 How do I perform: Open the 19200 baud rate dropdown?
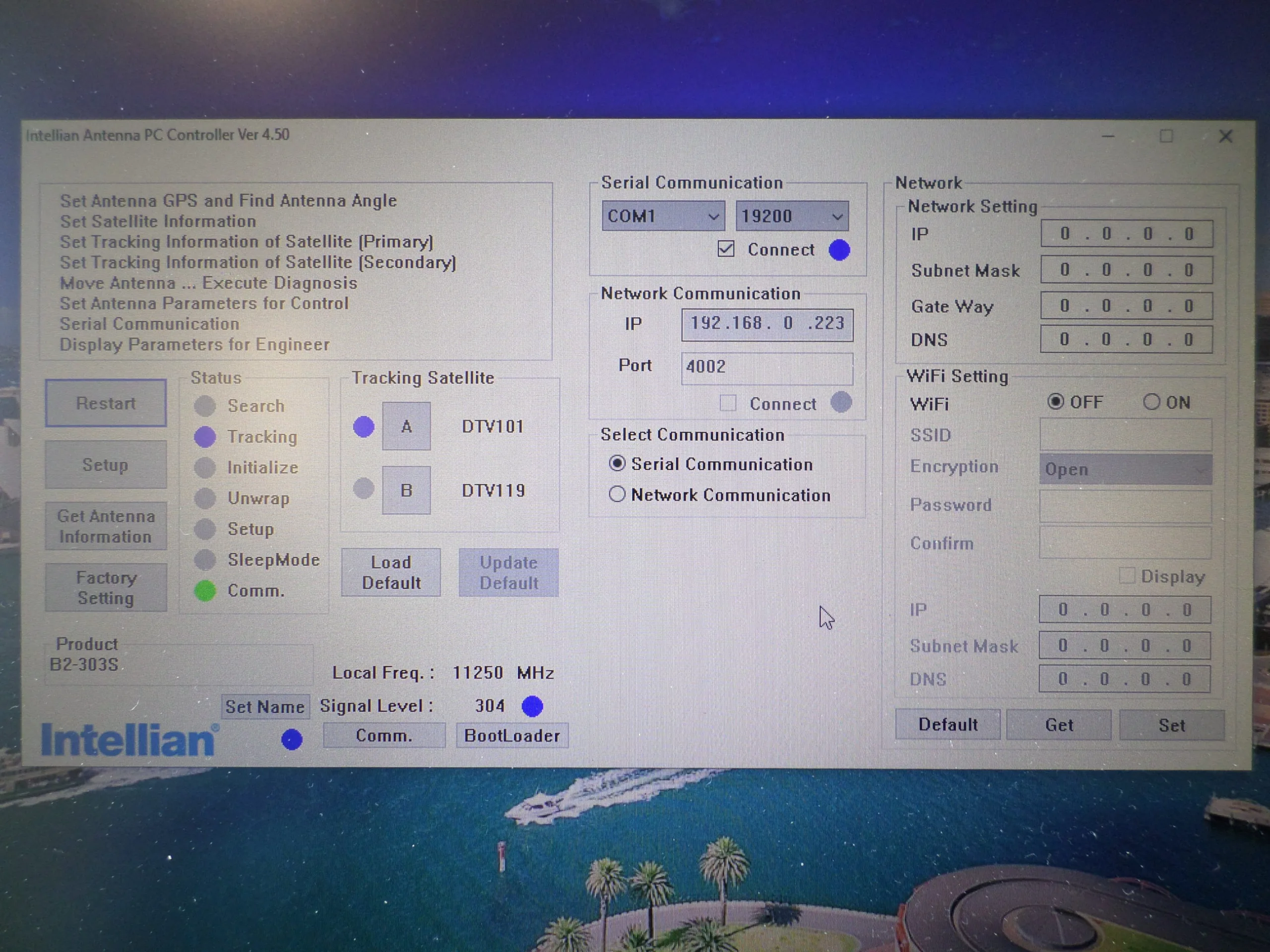point(792,216)
